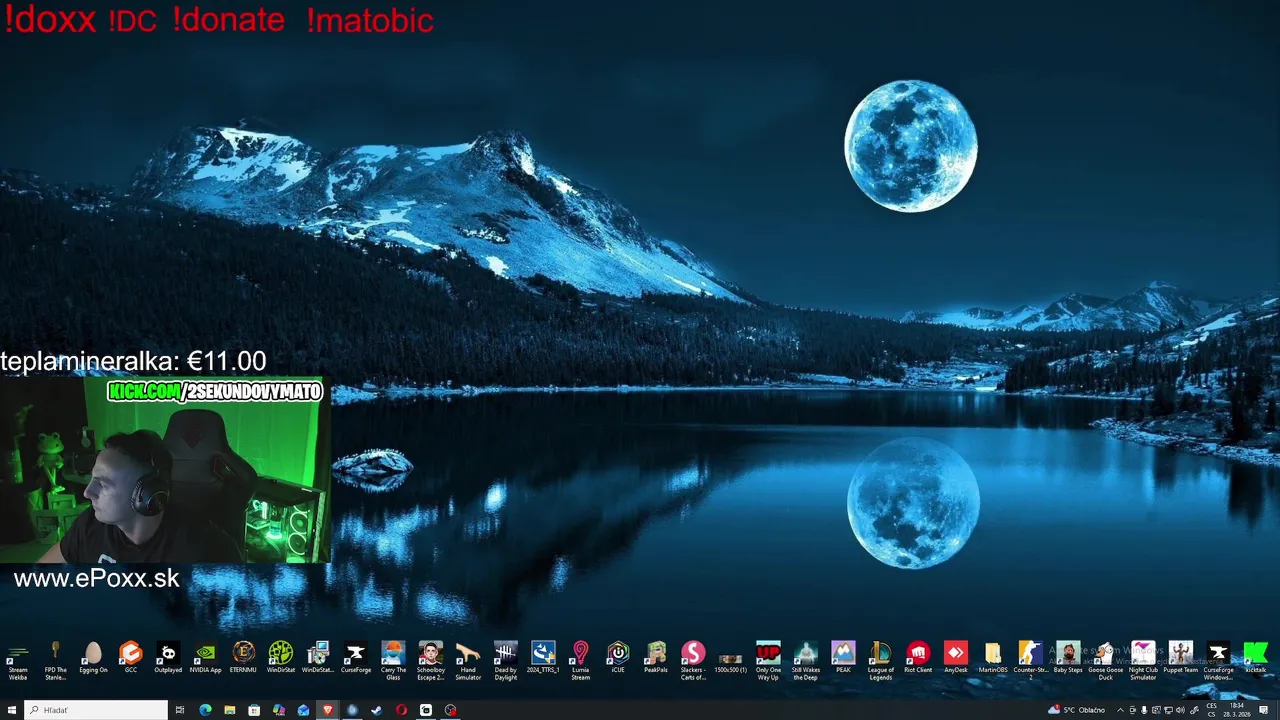This screenshot has height=720, width=1280.
Task: Open the volume control in the tray
Action: [x=1180, y=710]
